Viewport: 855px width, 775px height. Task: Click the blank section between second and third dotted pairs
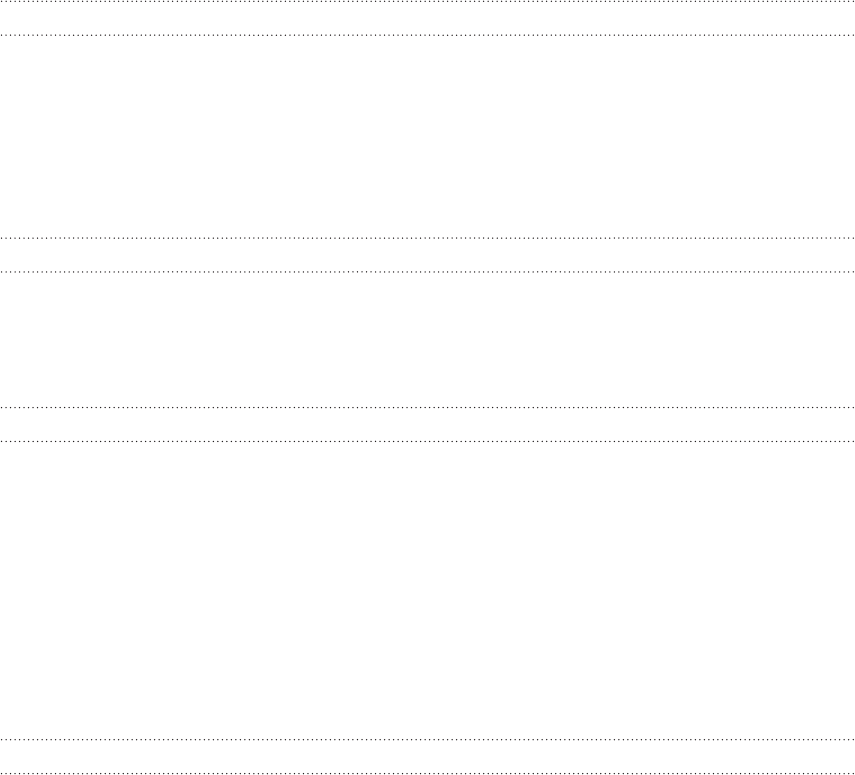click(x=428, y=340)
